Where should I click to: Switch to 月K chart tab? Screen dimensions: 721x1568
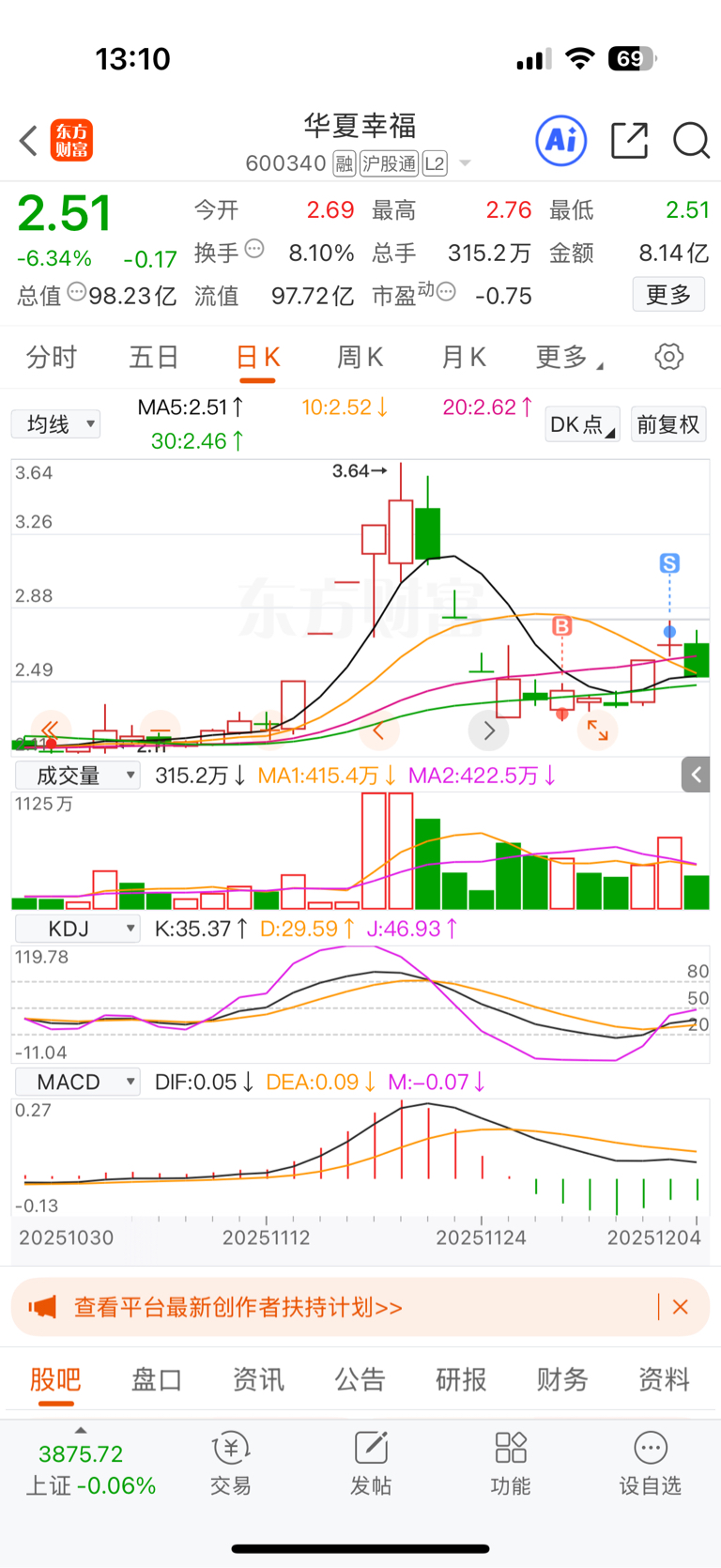tap(463, 358)
